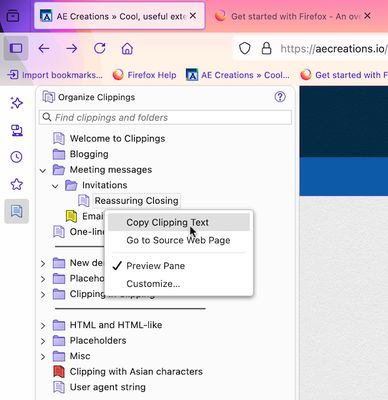Toggle the sidebar button in toolbar
This screenshot has height=400, width=388.
click(16, 48)
